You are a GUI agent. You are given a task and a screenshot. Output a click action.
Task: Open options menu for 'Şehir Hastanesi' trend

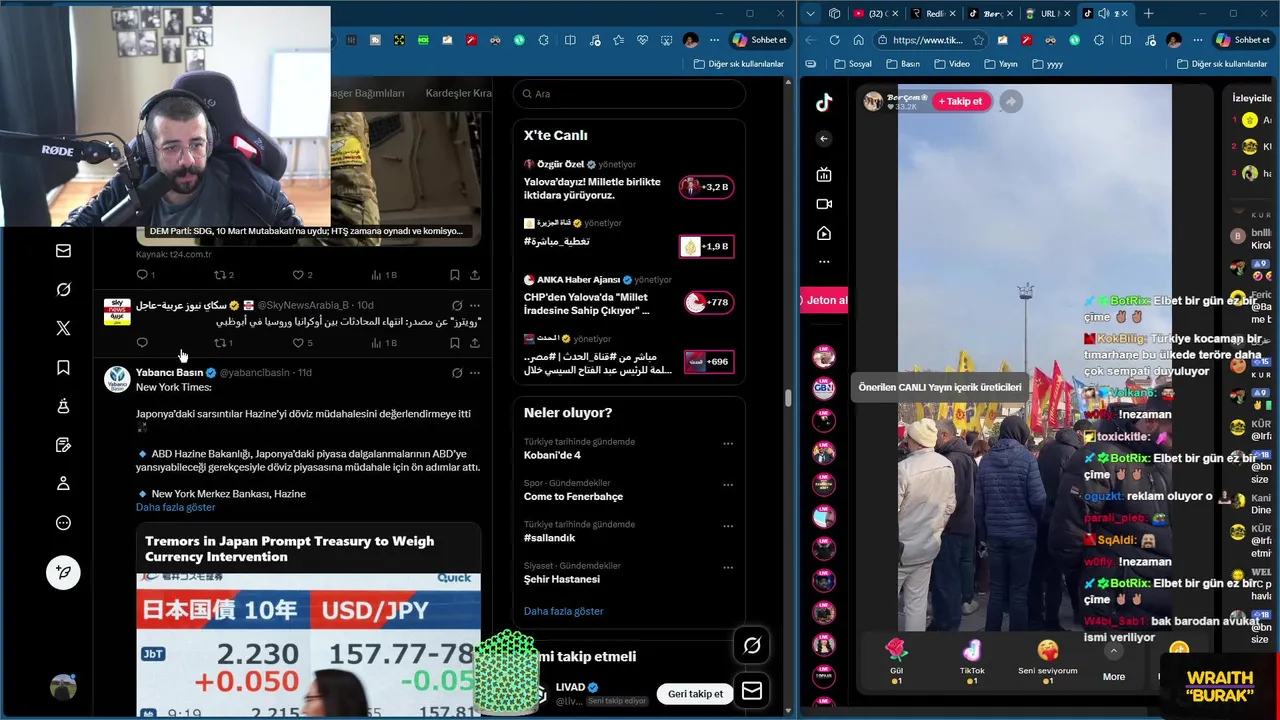[x=728, y=568]
